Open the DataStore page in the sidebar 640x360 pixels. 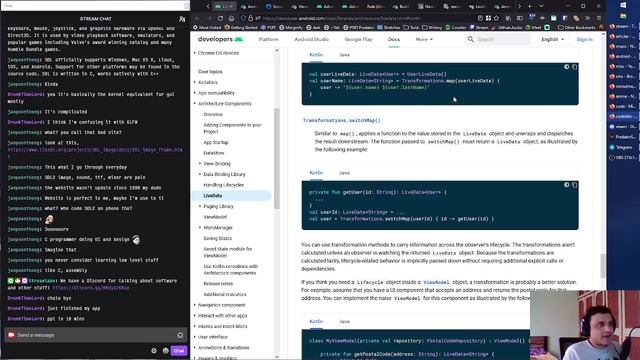click(x=214, y=153)
